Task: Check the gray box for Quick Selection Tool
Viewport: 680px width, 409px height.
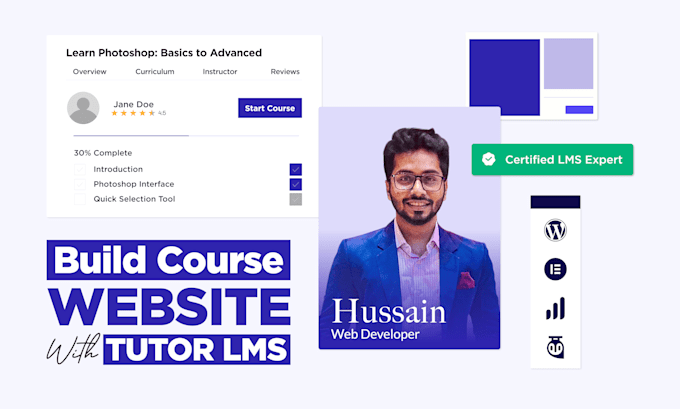Action: (296, 200)
